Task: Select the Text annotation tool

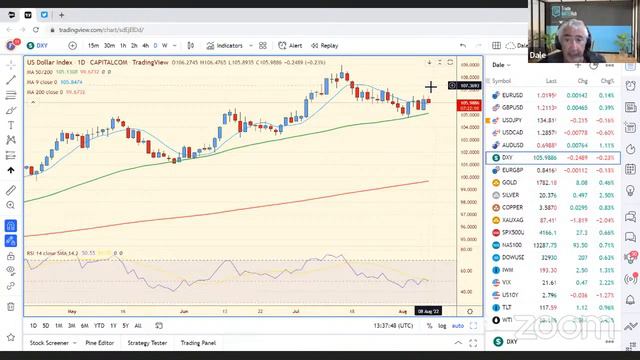Action: click(11, 125)
